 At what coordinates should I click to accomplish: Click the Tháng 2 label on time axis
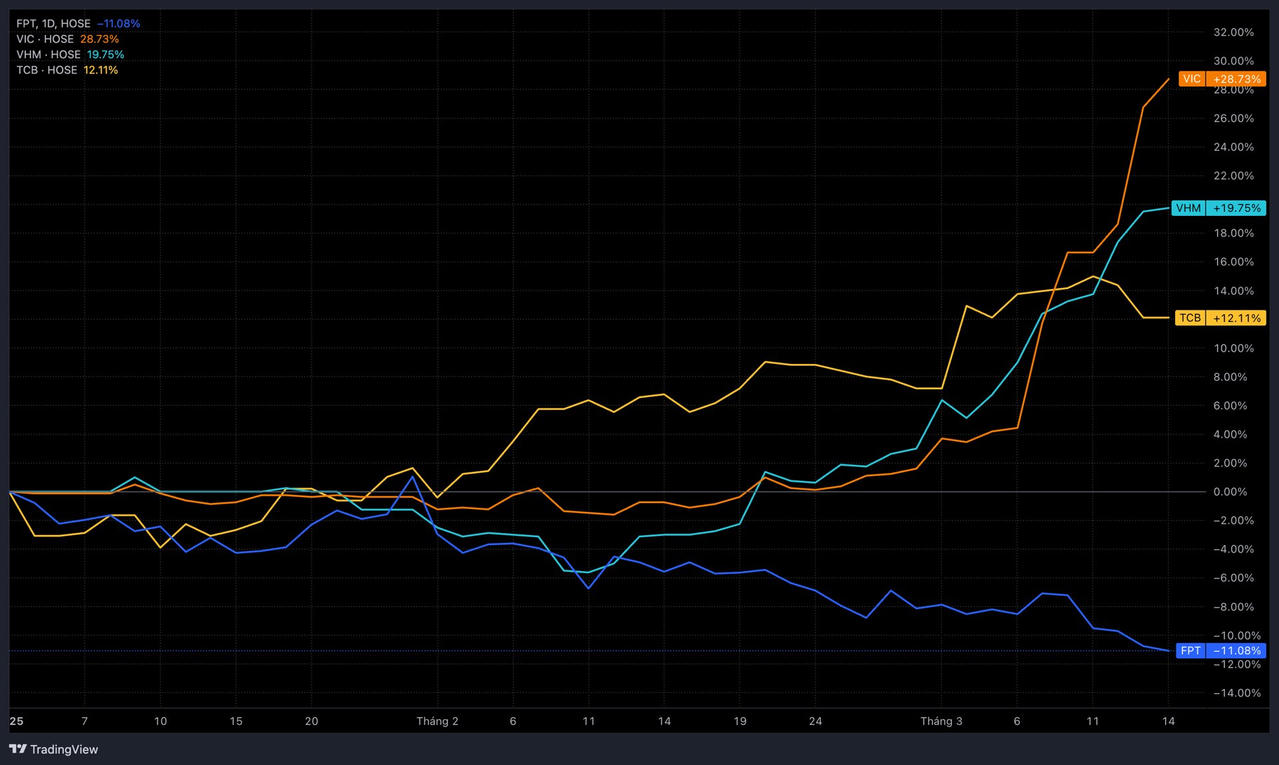click(437, 721)
